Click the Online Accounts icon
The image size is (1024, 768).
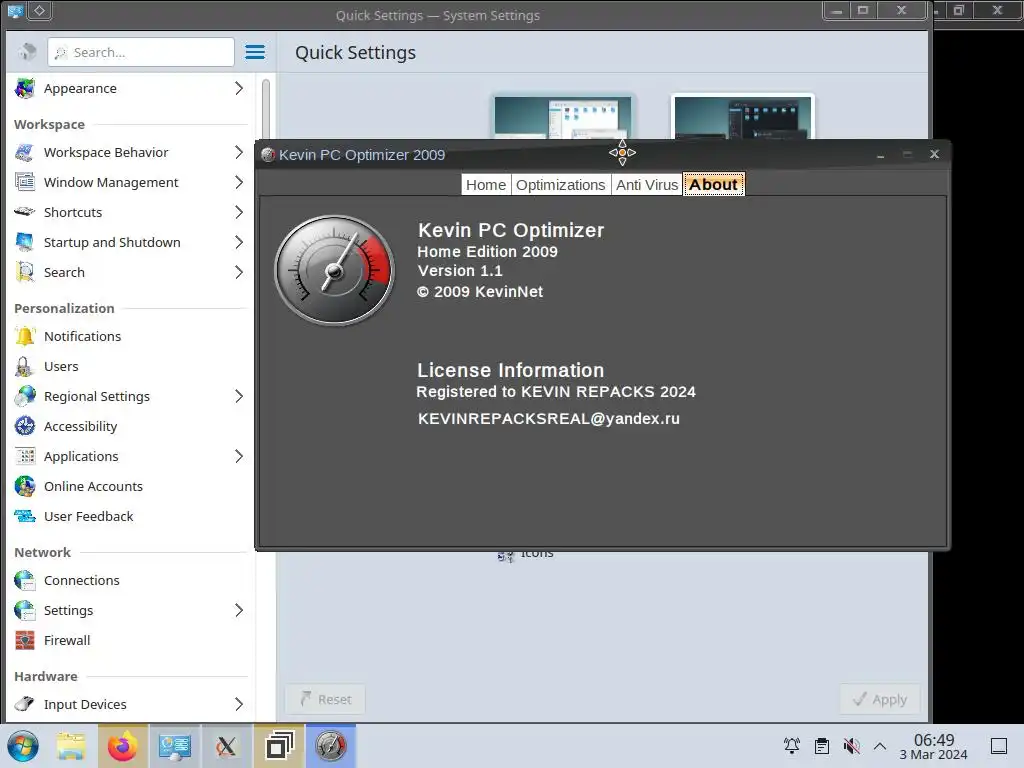point(25,487)
